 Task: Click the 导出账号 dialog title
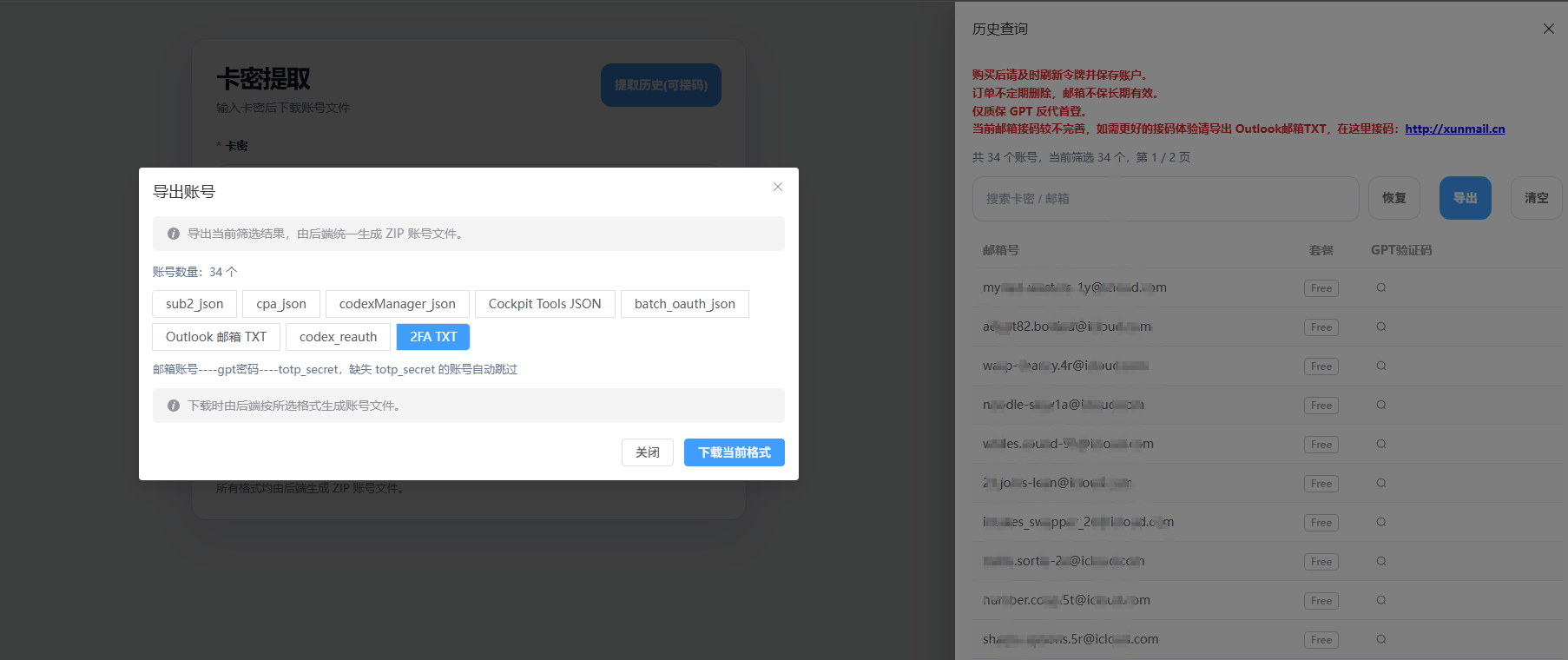coord(184,192)
